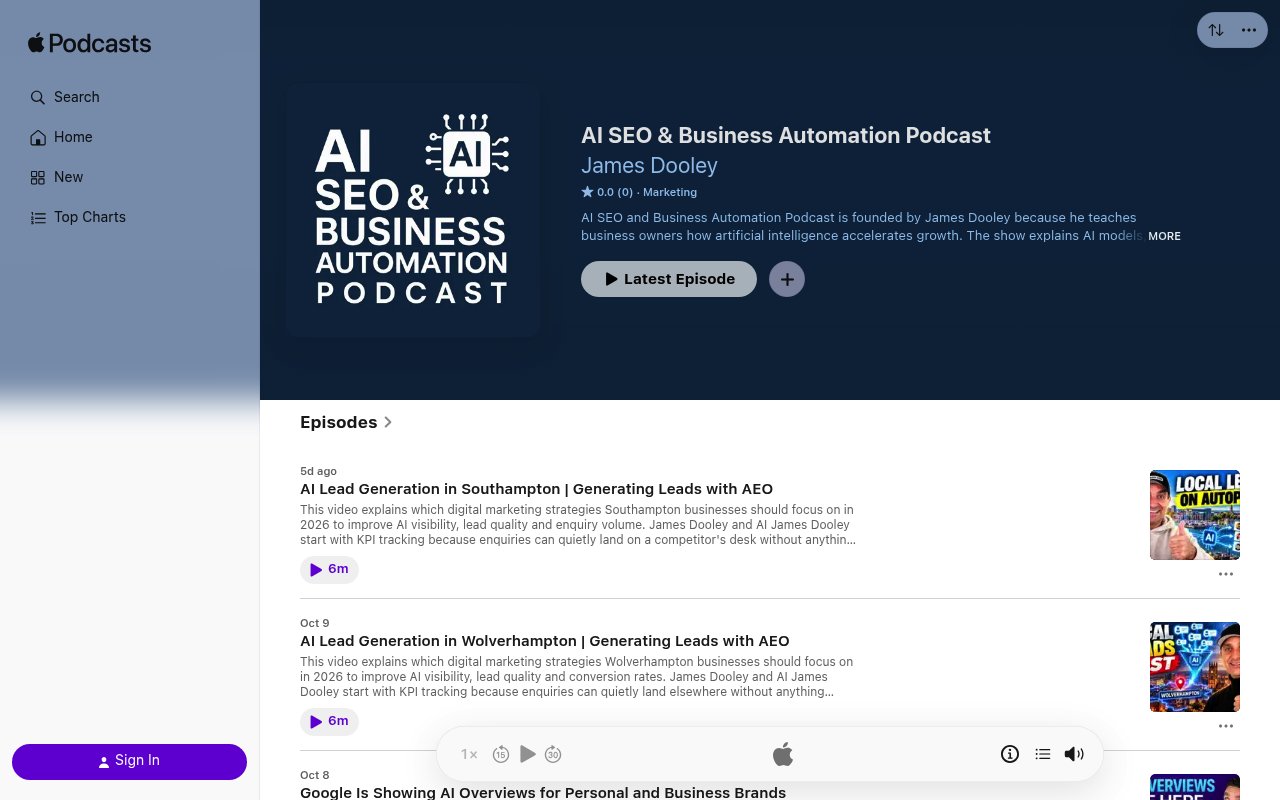The width and height of the screenshot is (1280, 800).
Task: Click the Apple logo in the player bar
Action: 783,754
